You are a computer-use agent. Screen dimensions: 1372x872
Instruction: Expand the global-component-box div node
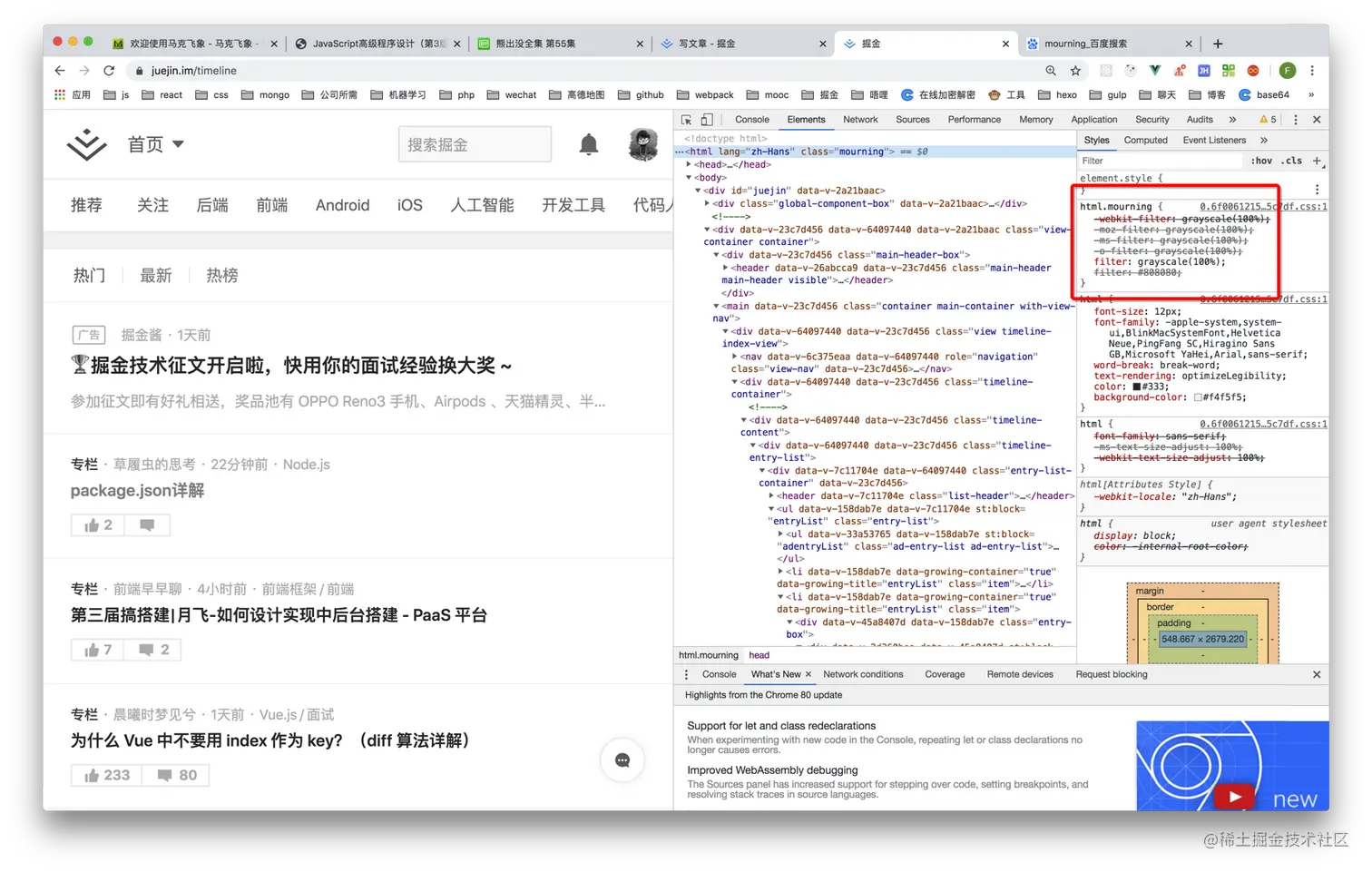pyautogui.click(x=707, y=203)
